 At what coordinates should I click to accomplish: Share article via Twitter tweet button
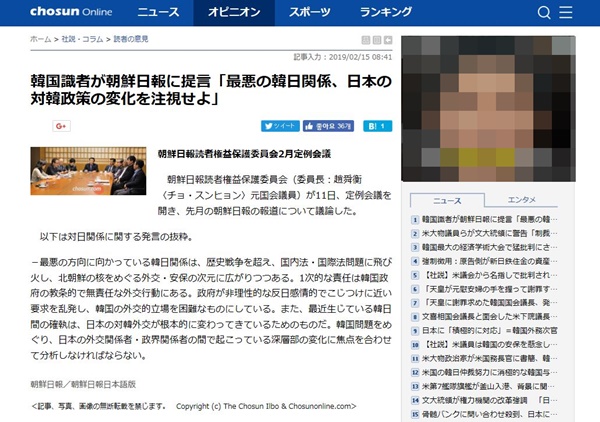281,126
